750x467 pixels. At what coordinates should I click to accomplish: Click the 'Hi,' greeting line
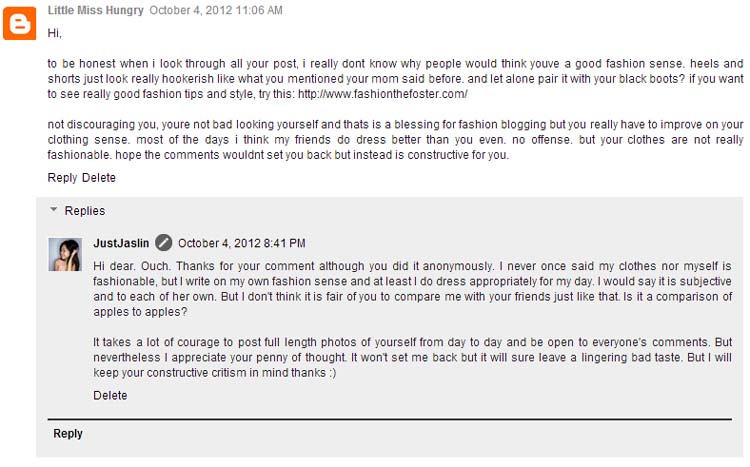point(55,33)
